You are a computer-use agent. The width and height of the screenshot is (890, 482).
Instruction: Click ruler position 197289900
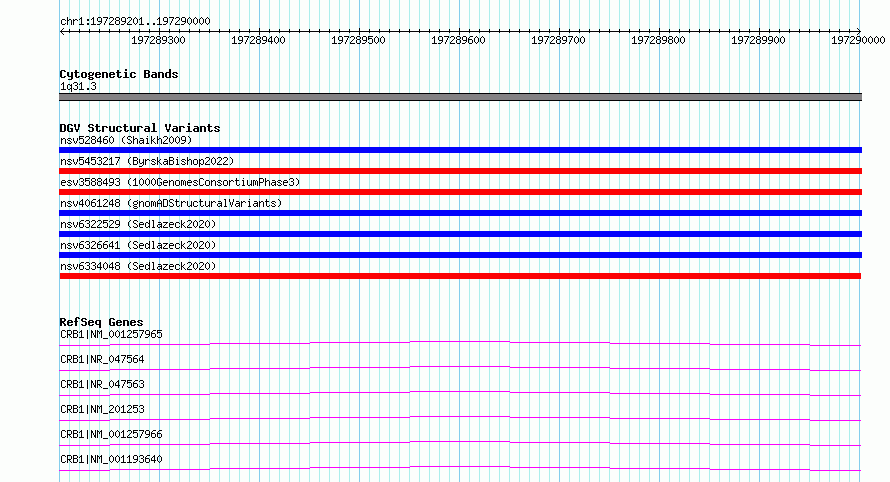coord(758,40)
